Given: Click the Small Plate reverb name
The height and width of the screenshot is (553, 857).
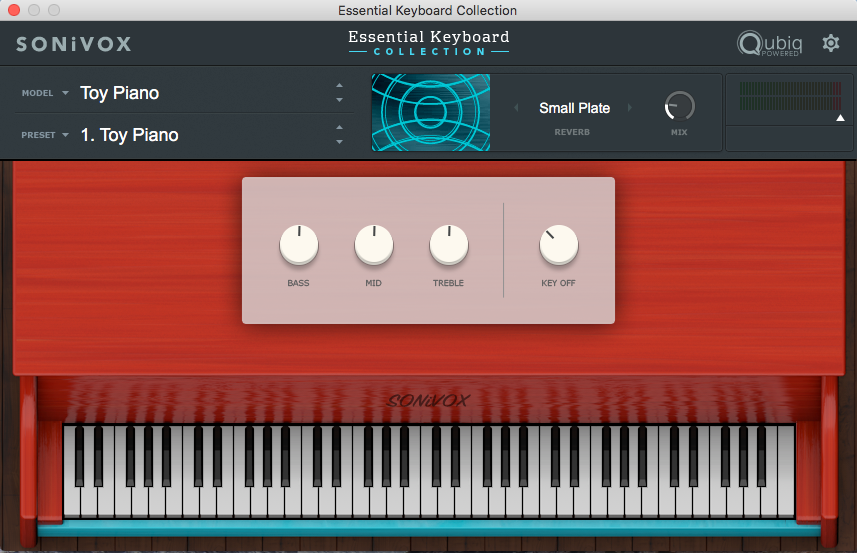Looking at the screenshot, I should [x=574, y=108].
